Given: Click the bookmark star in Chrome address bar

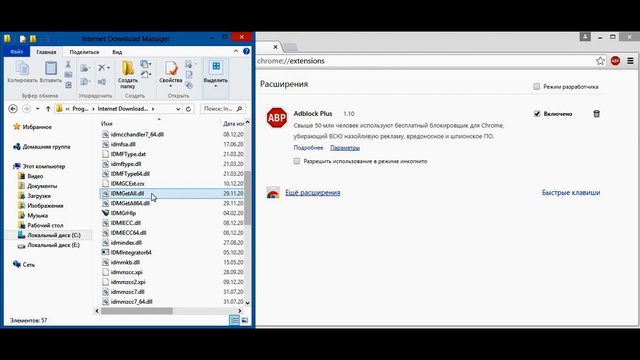Looking at the screenshot, I should point(600,61).
